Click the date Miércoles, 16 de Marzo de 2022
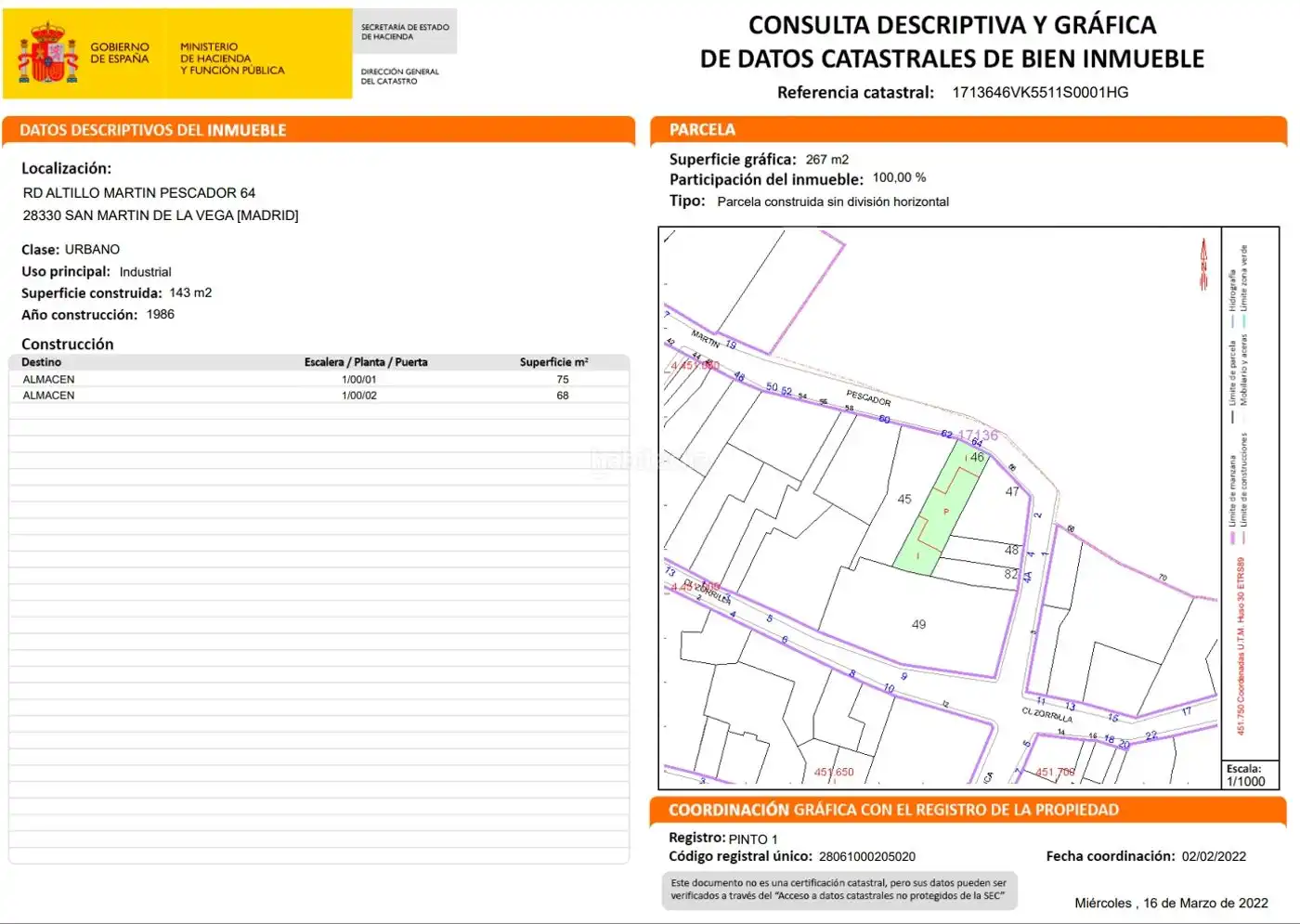The height and width of the screenshot is (924, 1300). click(1171, 903)
